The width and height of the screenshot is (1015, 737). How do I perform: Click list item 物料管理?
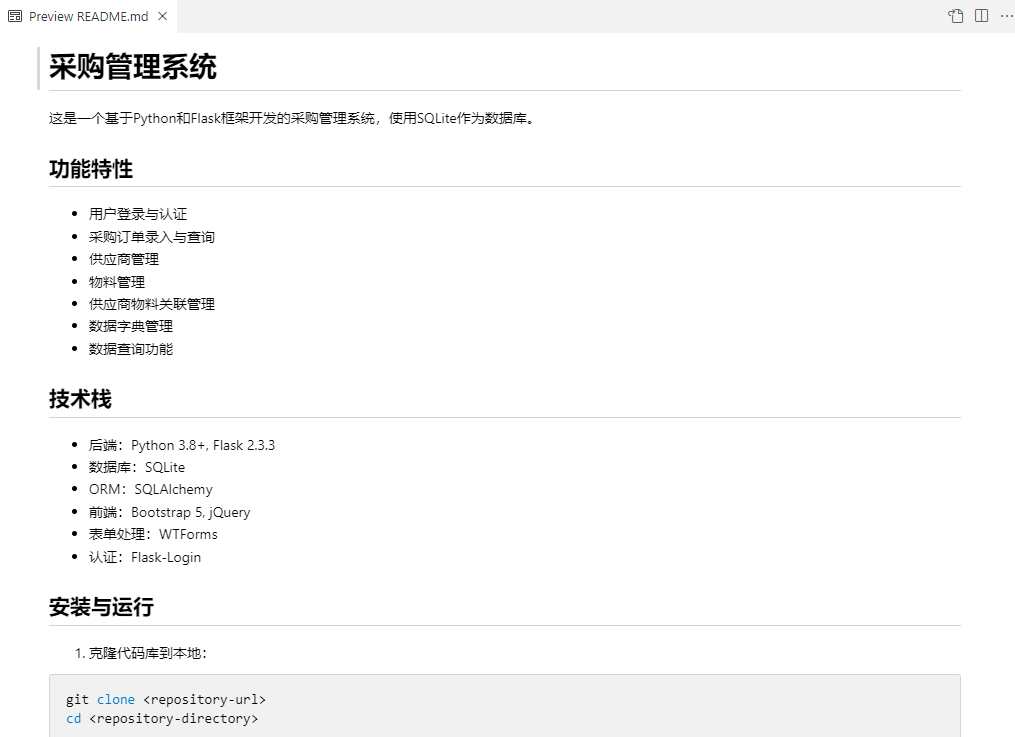point(117,282)
